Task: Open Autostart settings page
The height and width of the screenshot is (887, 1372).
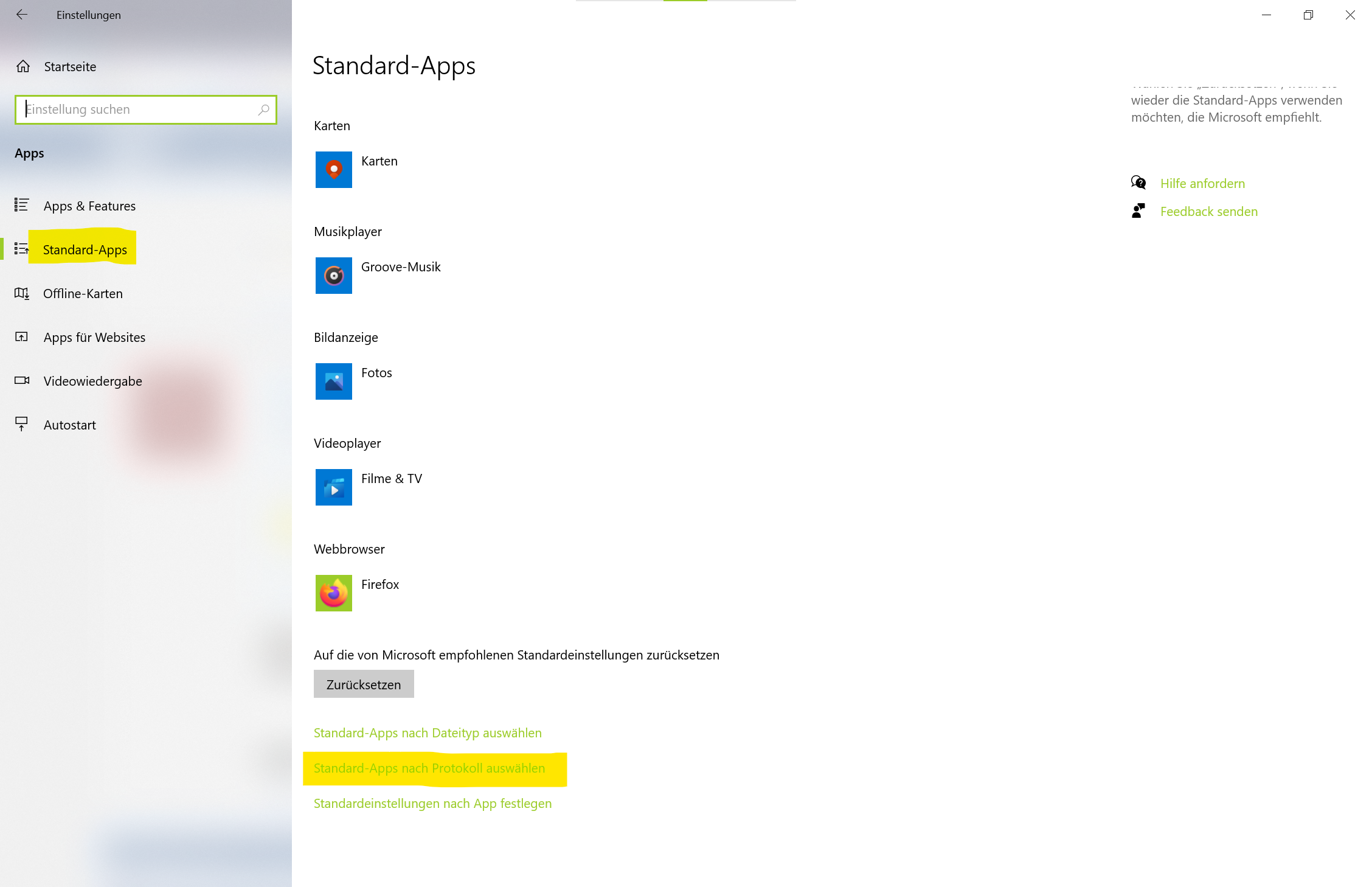Action: tap(69, 425)
